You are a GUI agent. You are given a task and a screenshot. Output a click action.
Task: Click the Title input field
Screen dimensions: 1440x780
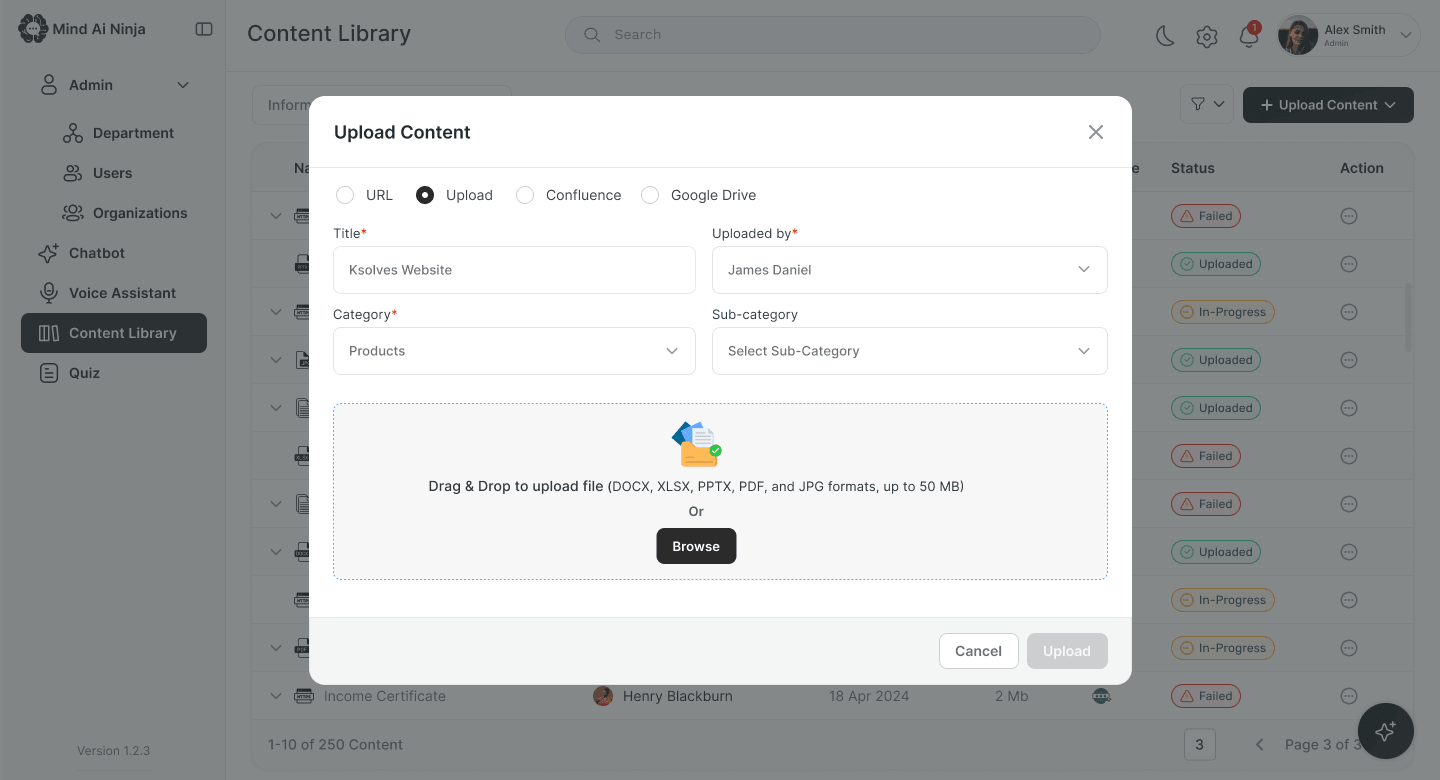pos(514,270)
